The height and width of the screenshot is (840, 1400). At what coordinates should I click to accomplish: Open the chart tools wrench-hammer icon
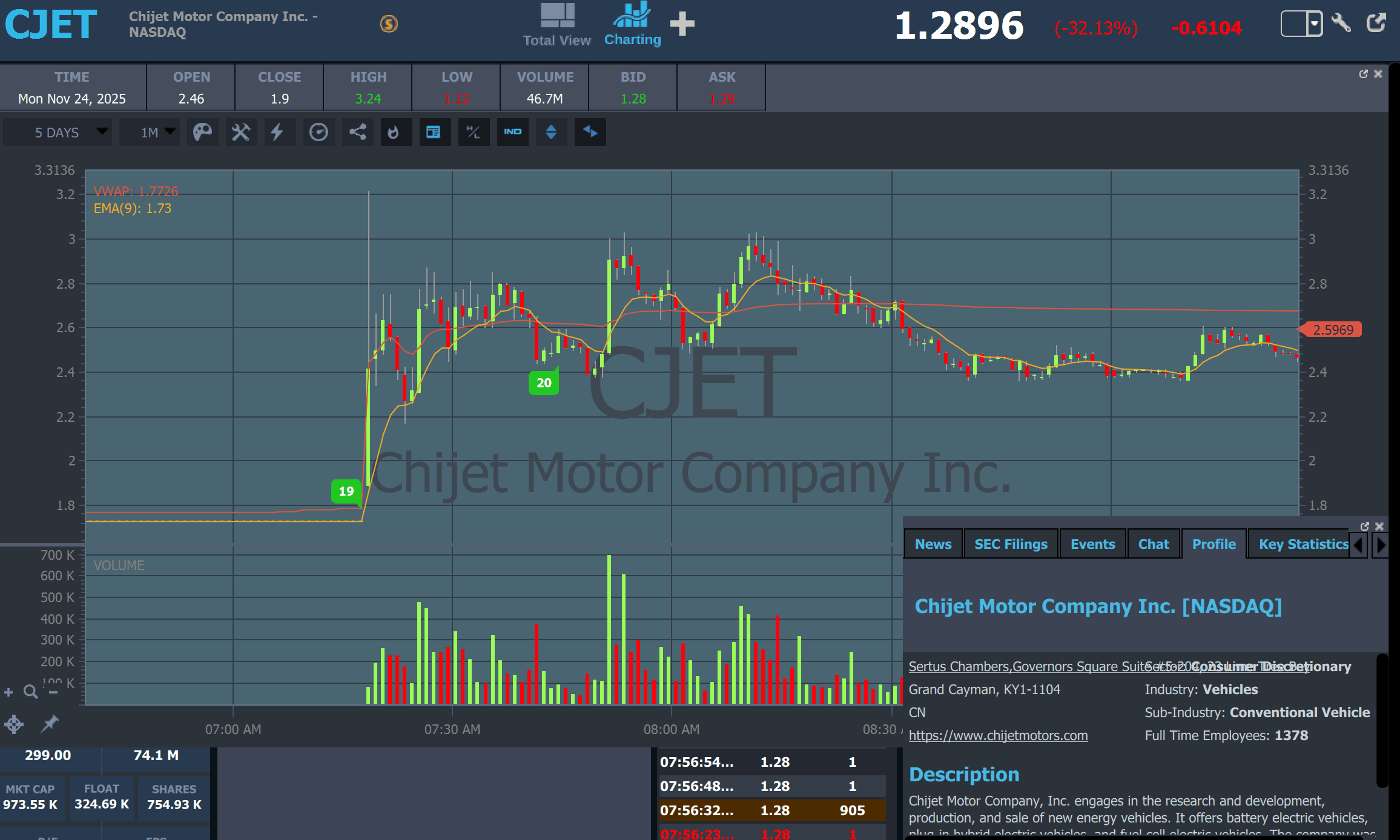click(240, 132)
